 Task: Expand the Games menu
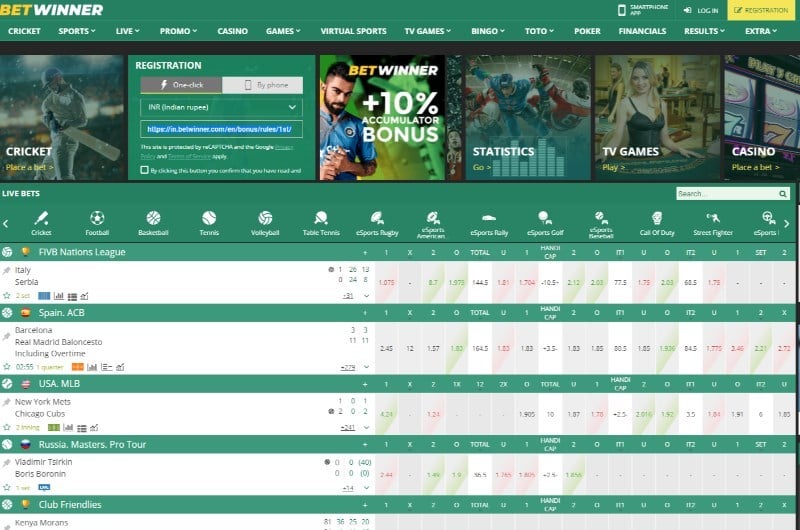283,31
